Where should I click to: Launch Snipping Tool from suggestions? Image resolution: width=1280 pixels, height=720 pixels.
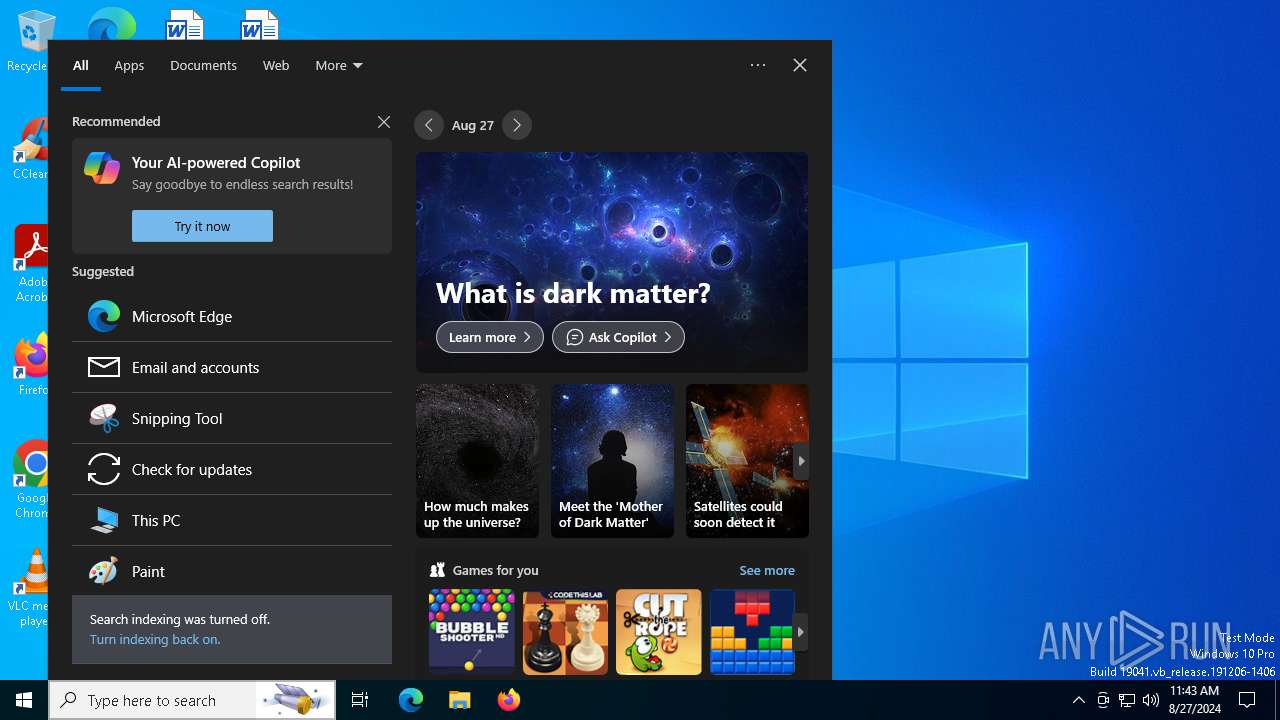click(x=232, y=418)
